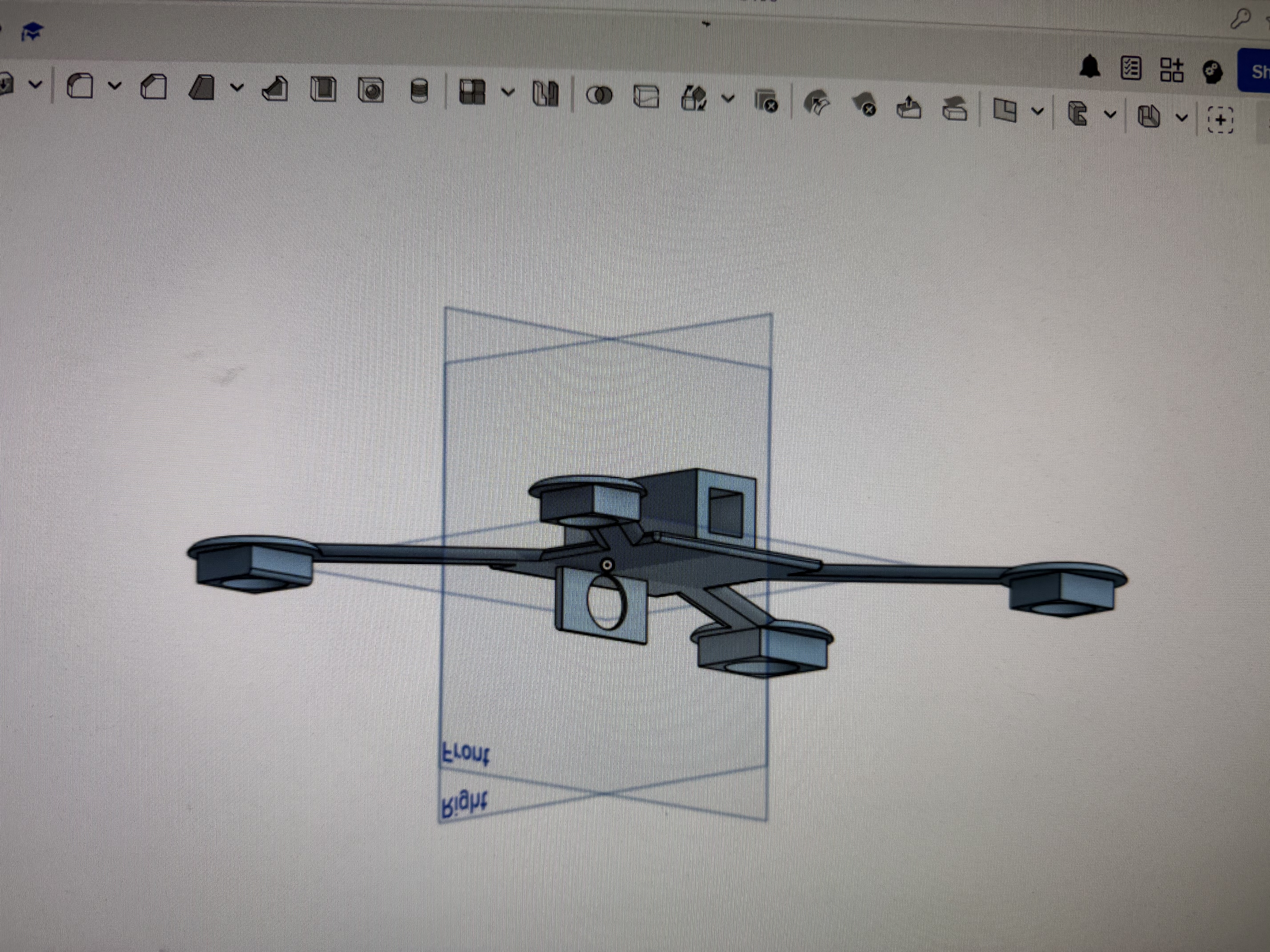Open the App Store squares-plus icon
1270x952 pixels.
pyautogui.click(x=1172, y=70)
